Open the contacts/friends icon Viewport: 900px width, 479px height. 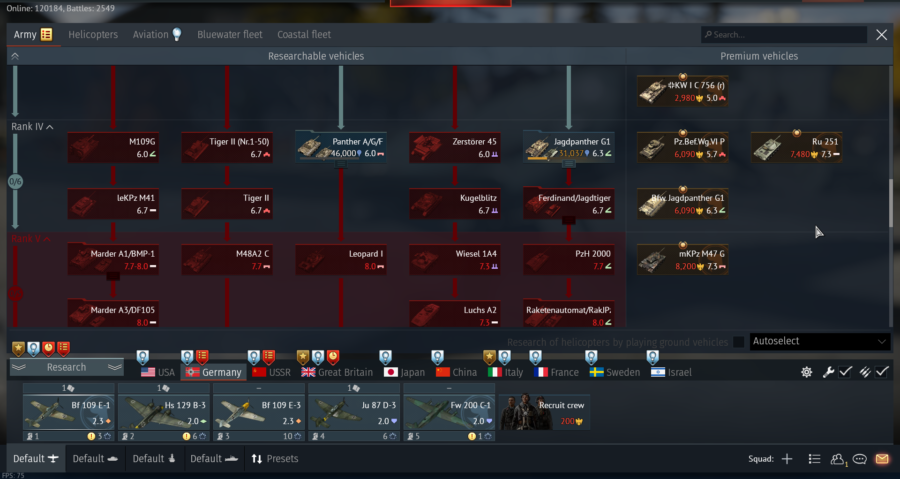tap(838, 459)
